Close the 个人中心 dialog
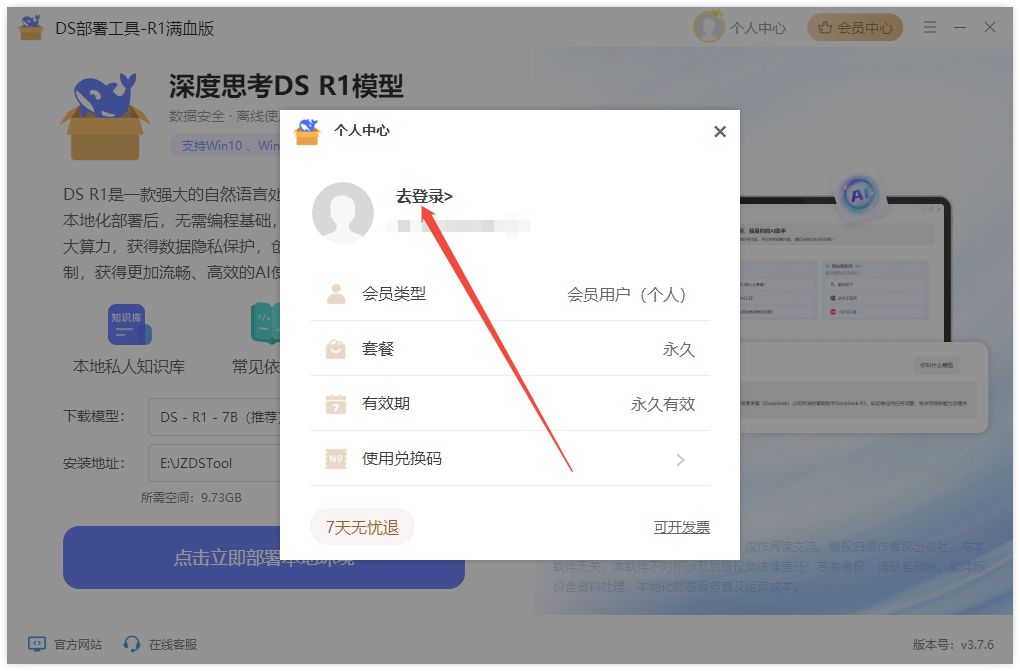This screenshot has height=671, width=1020. pyautogui.click(x=719, y=131)
